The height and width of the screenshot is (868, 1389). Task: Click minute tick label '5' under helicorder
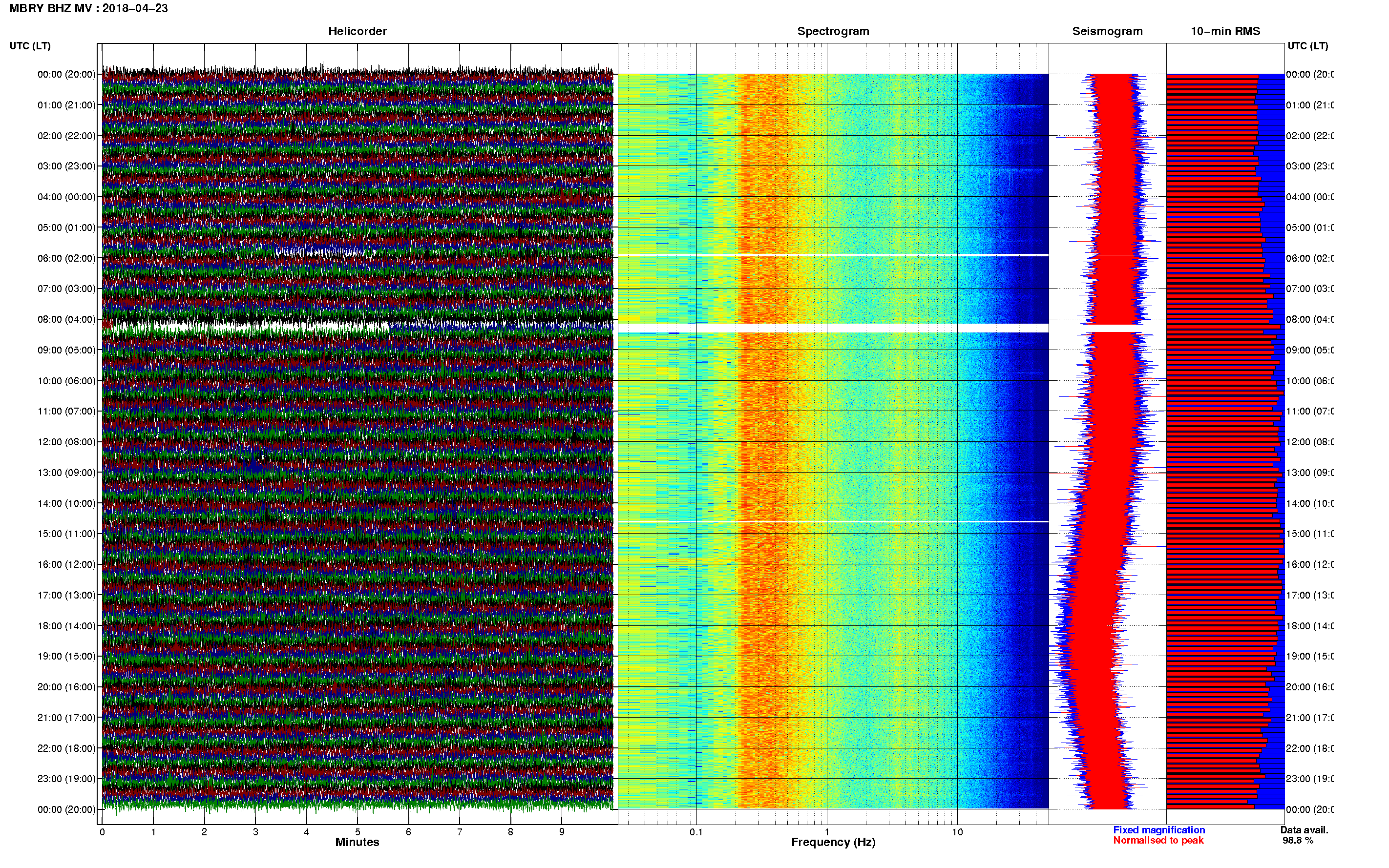coord(358,832)
